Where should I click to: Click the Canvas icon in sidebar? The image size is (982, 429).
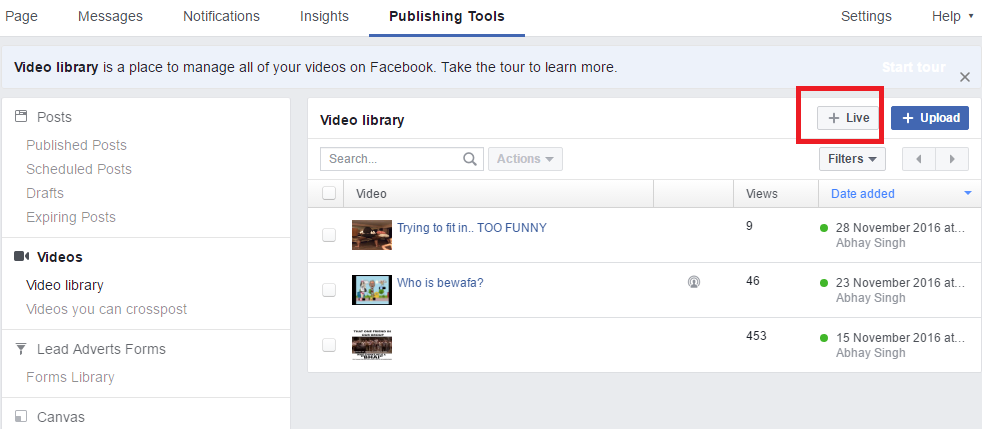pos(21,416)
